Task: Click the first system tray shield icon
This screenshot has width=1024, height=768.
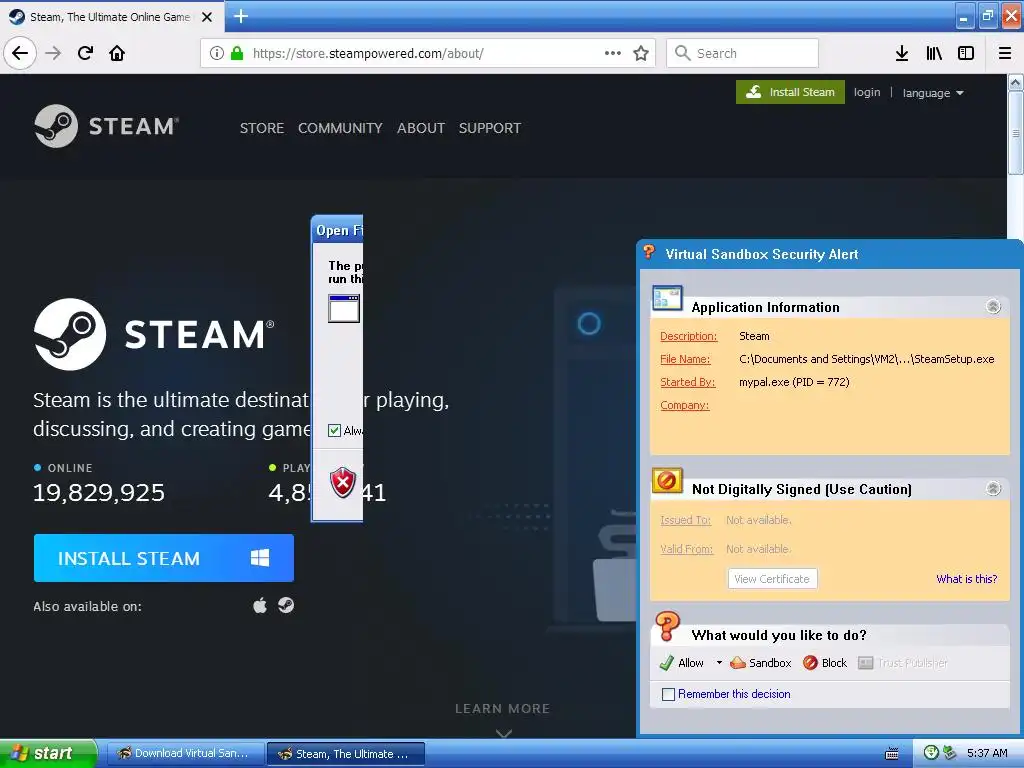Action: coord(931,752)
